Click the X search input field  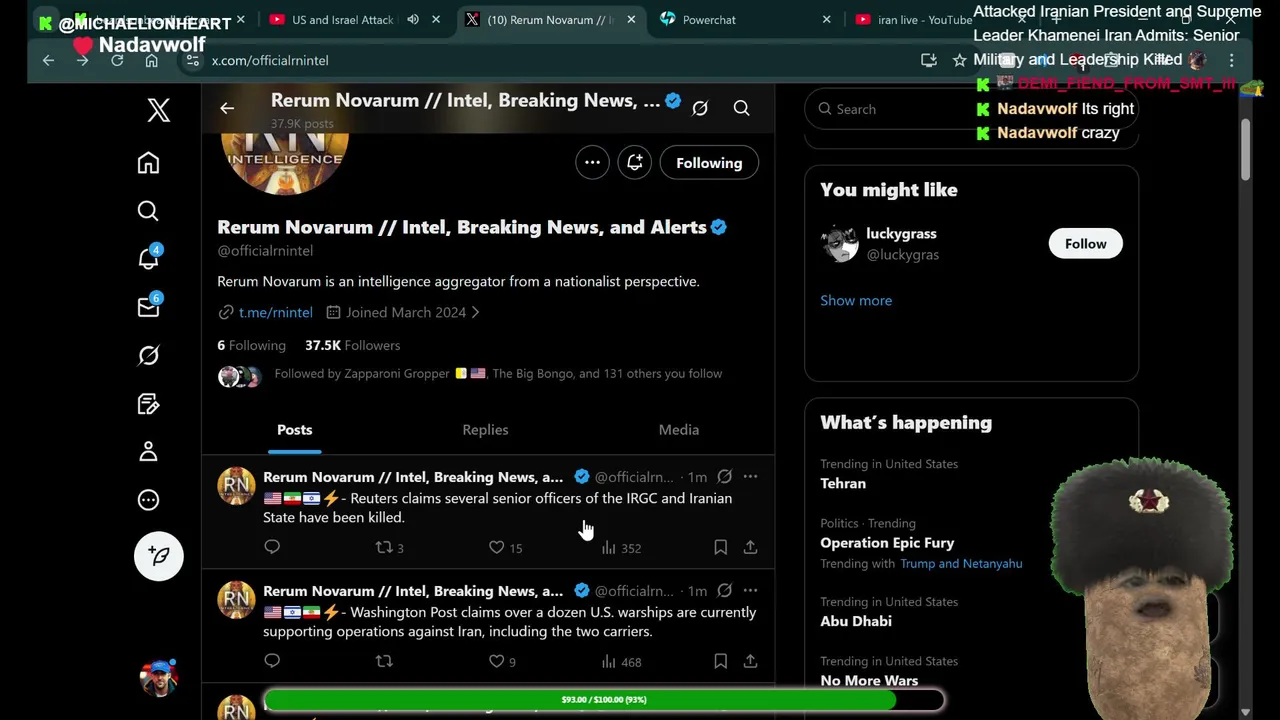(x=971, y=109)
